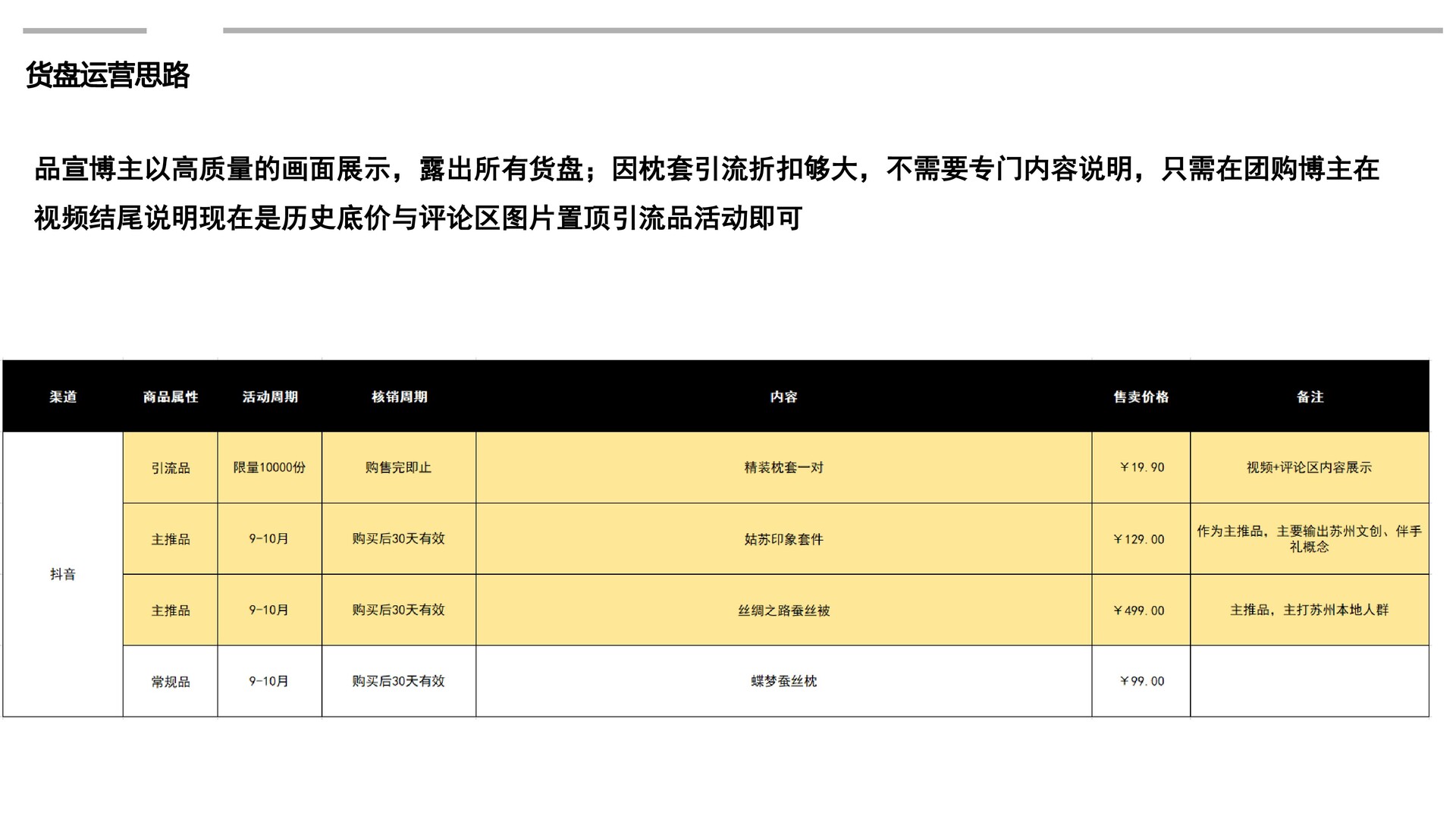The height and width of the screenshot is (819, 1456).
Task: Click the ￥99.00 price cell
Action: [1141, 682]
